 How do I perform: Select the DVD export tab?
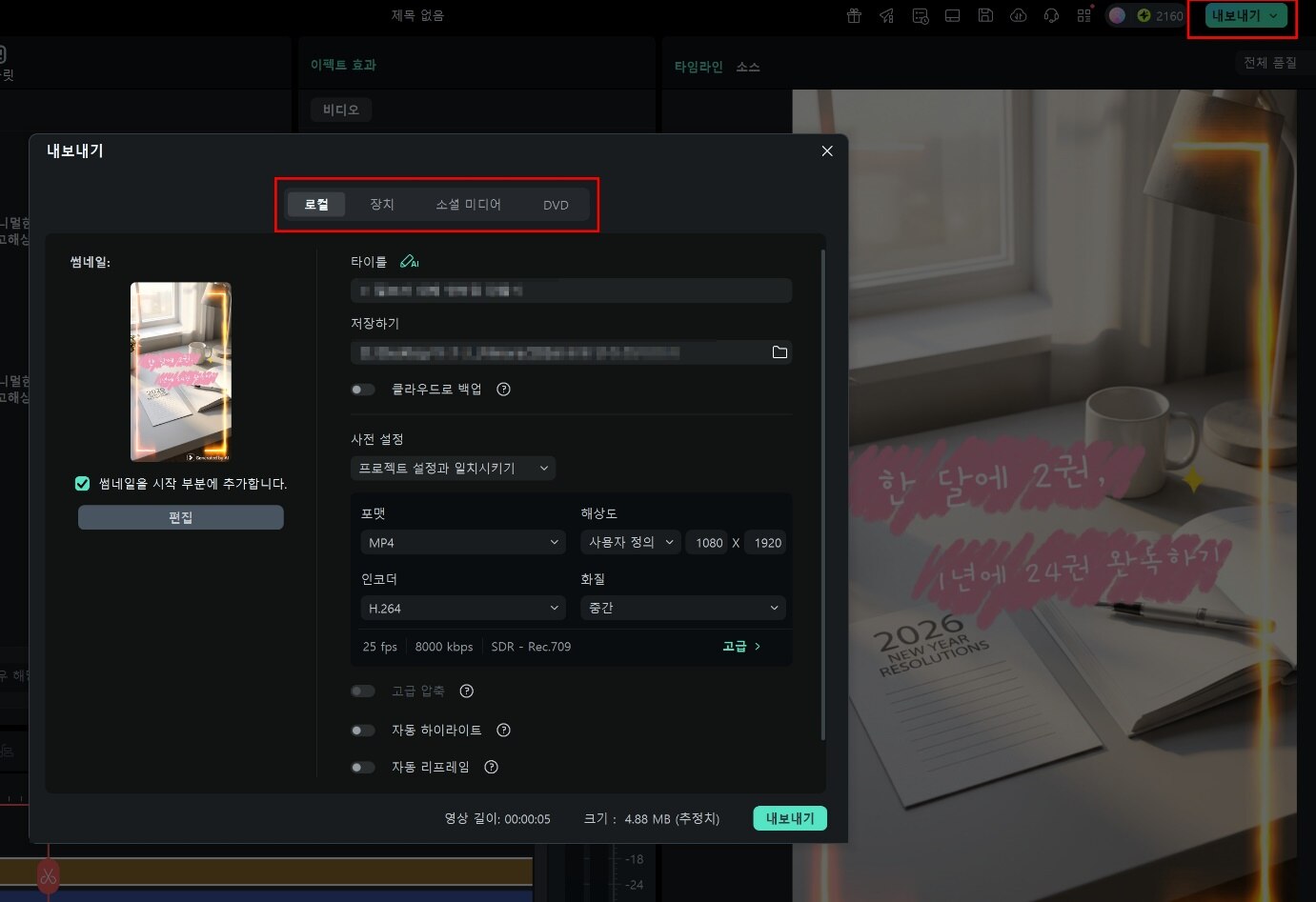(556, 205)
